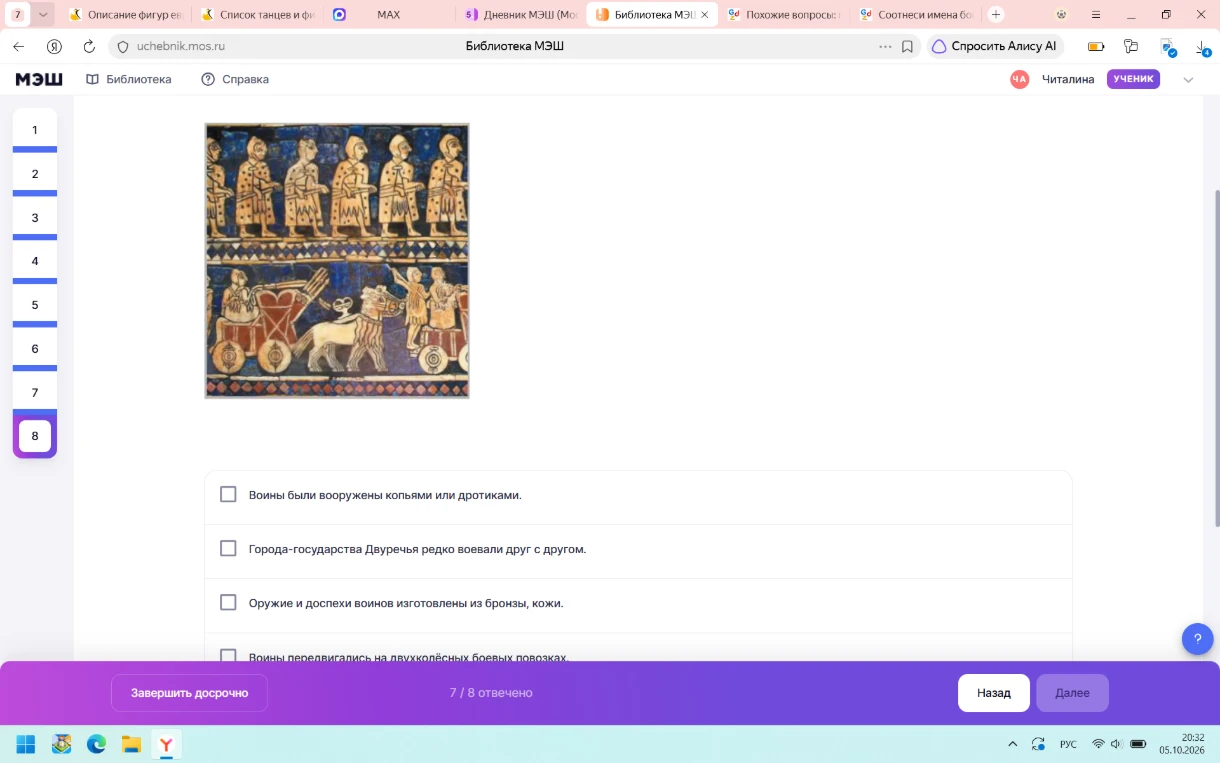Switch to the 'Похожие вопросы' tab
1220x763 pixels.
pyautogui.click(x=784, y=15)
